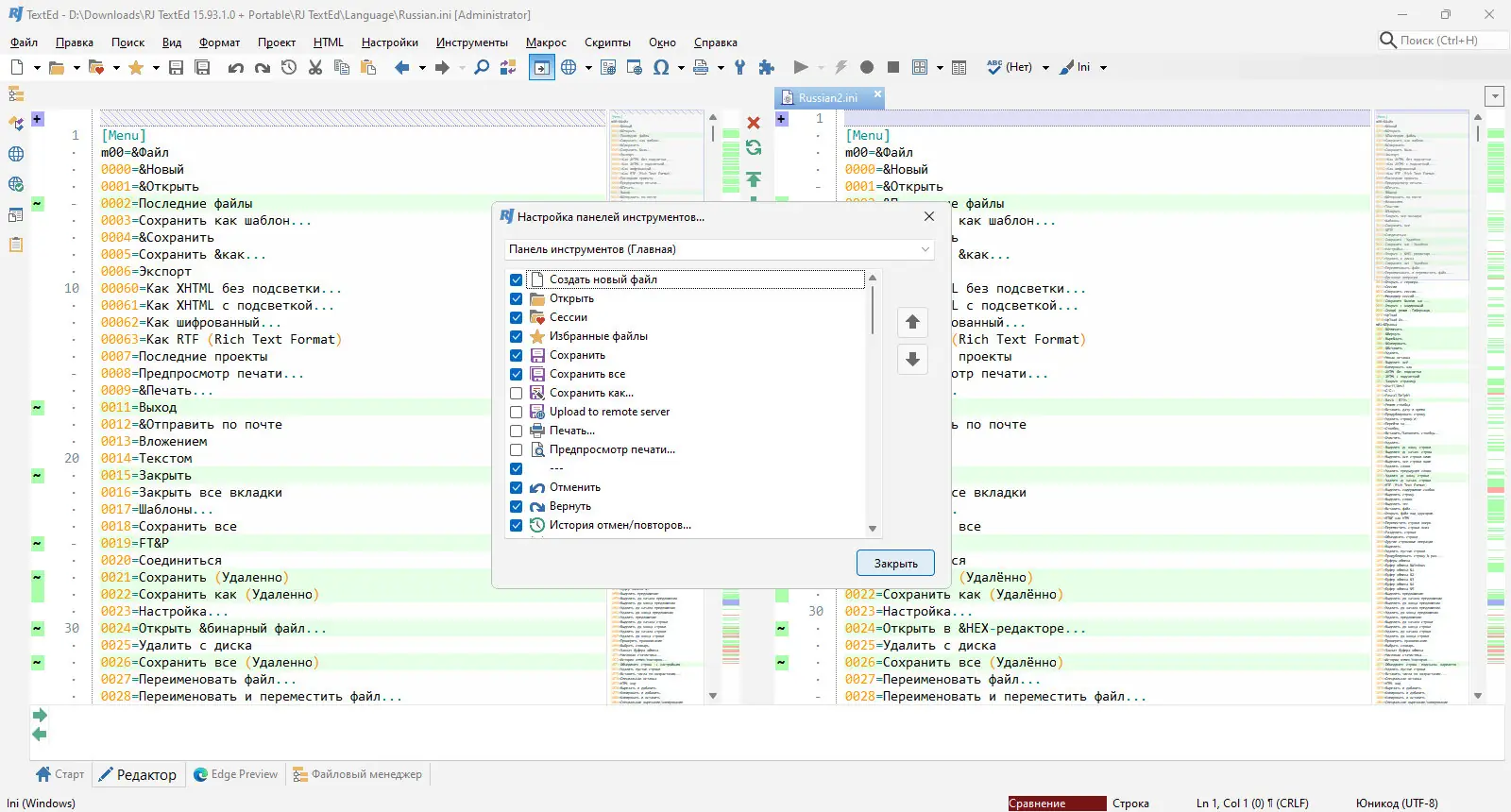The height and width of the screenshot is (812, 1511).
Task: Click the red X icon between compare panes
Action: (754, 123)
